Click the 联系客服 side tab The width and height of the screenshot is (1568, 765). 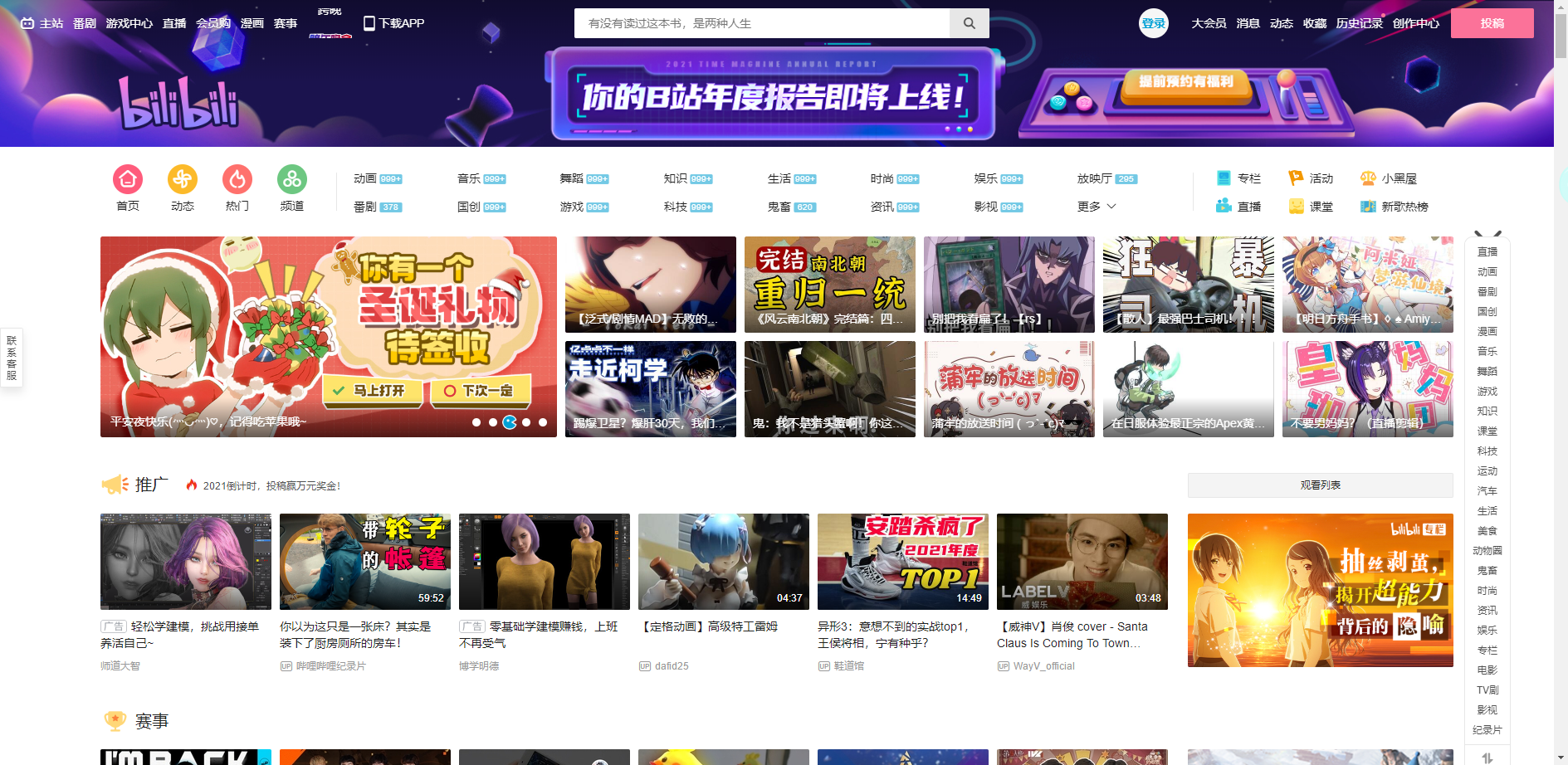tap(12, 358)
